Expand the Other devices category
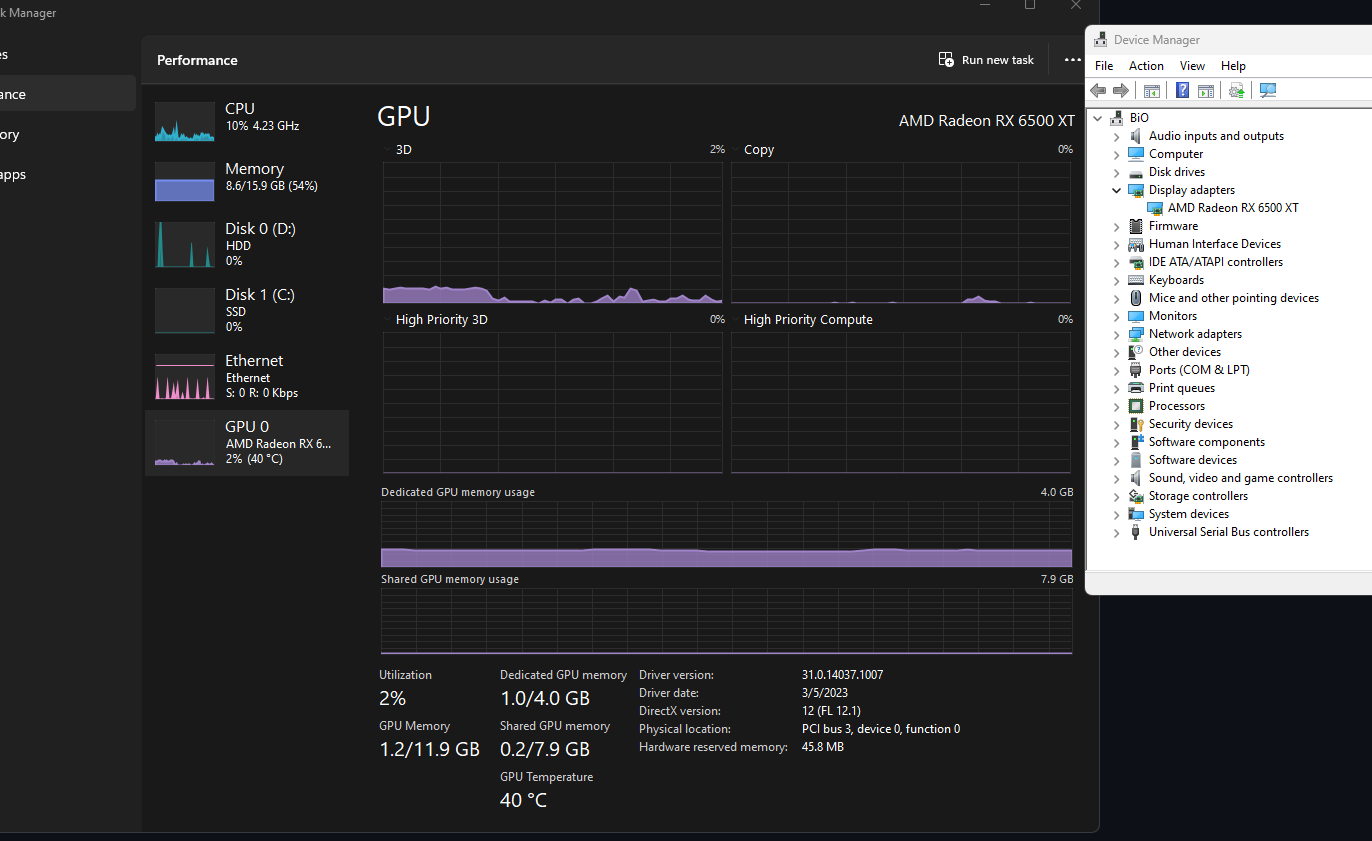 tap(1116, 351)
